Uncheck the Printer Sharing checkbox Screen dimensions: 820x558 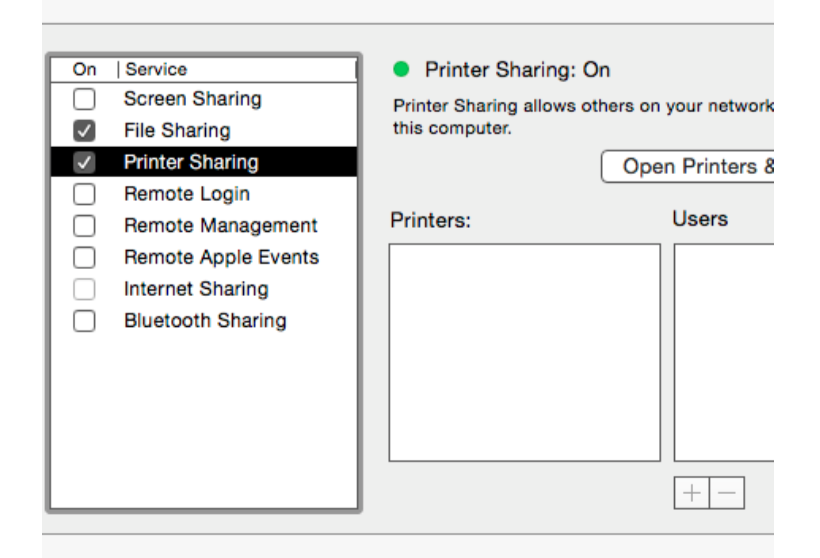tap(84, 162)
